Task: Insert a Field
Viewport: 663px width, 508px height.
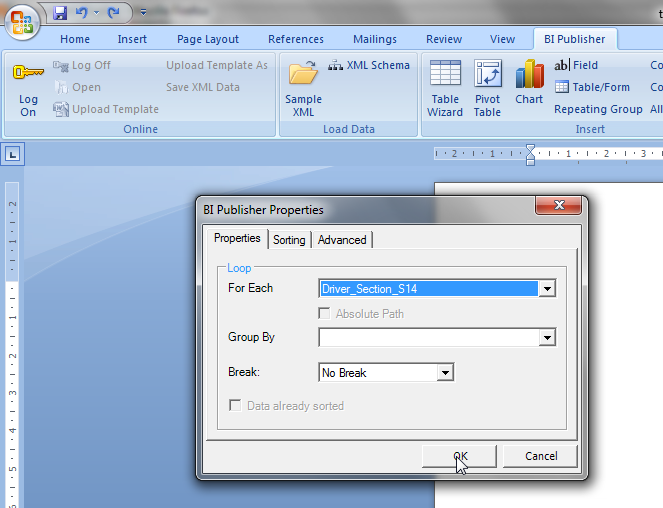Action: tap(576, 65)
